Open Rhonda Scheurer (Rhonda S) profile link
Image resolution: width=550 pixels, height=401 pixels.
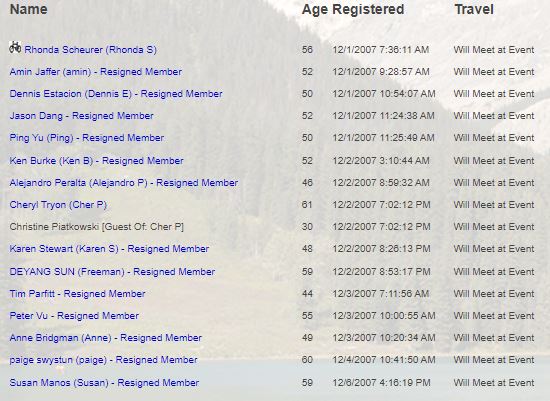[90, 50]
